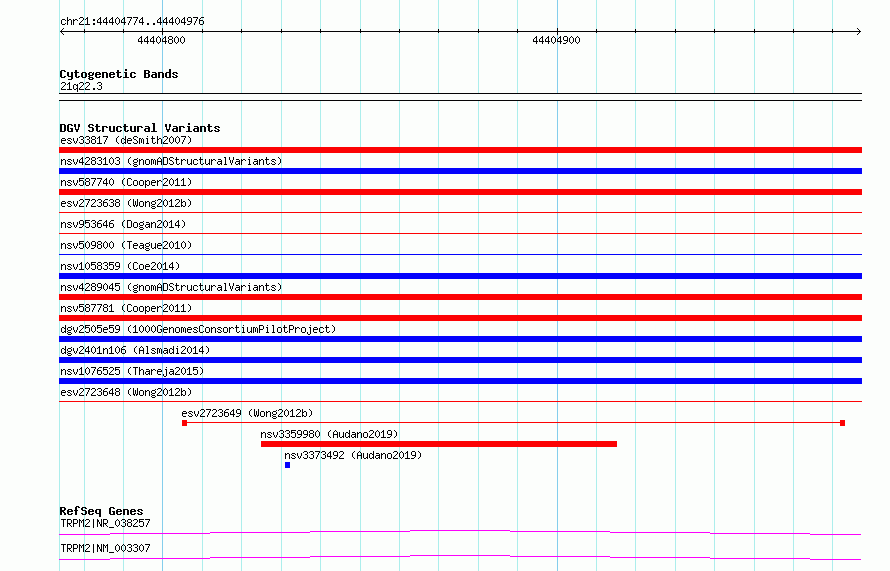This screenshot has width=890, height=571.
Task: Click the blue bar under dgv2401n106
Action: coord(460,360)
